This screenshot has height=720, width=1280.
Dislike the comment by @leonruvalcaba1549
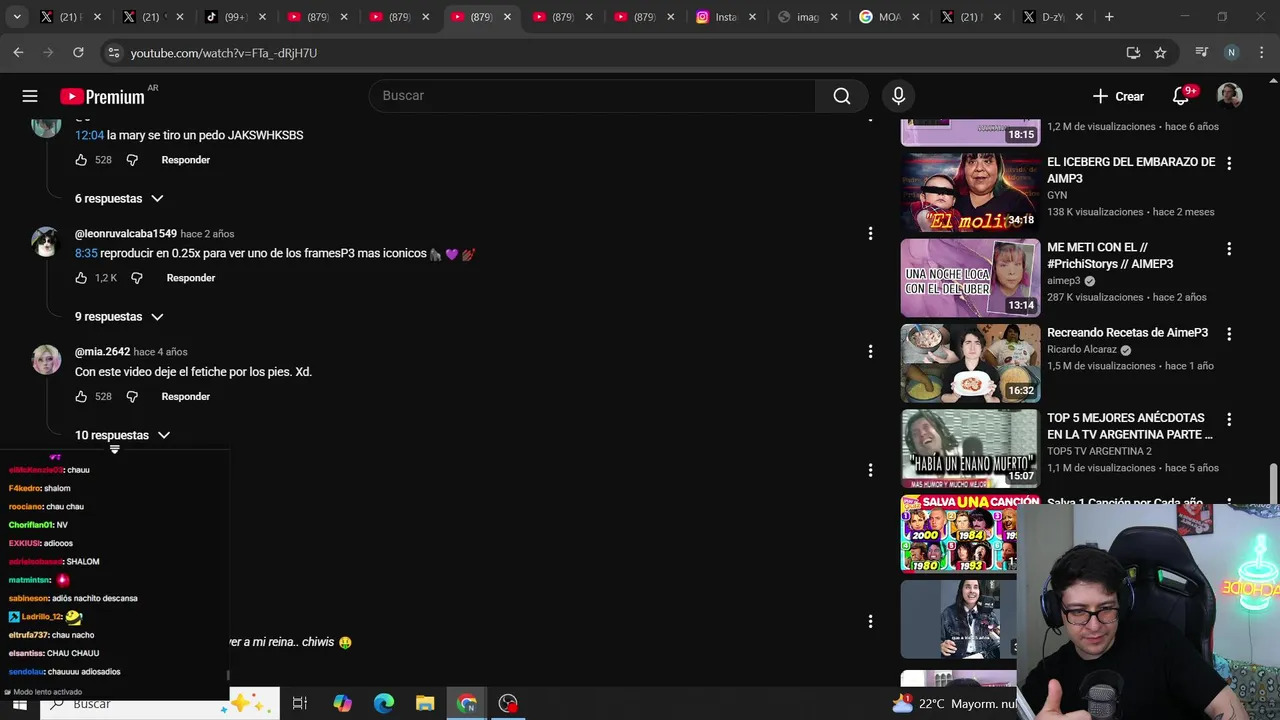click(x=137, y=278)
